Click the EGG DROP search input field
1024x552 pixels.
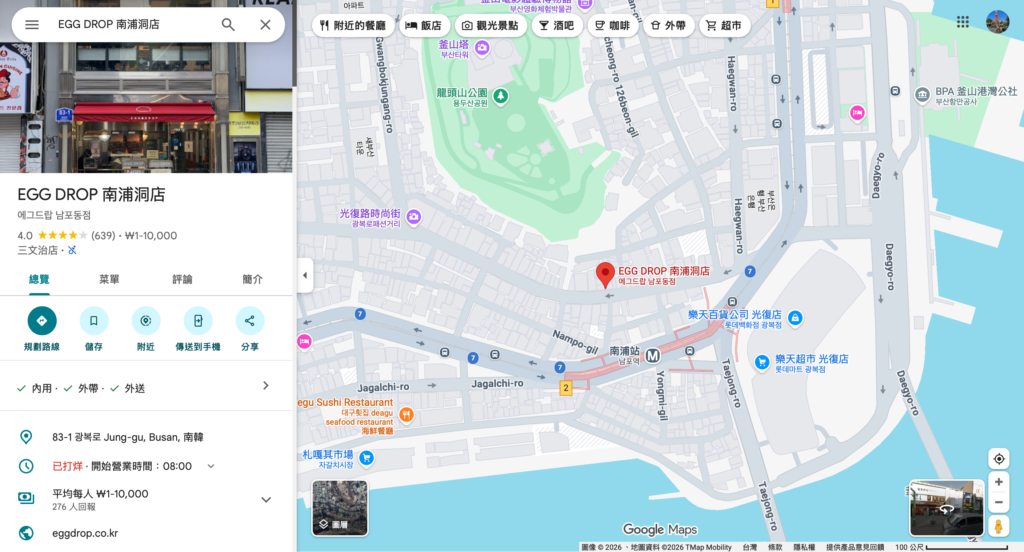[x=131, y=25]
